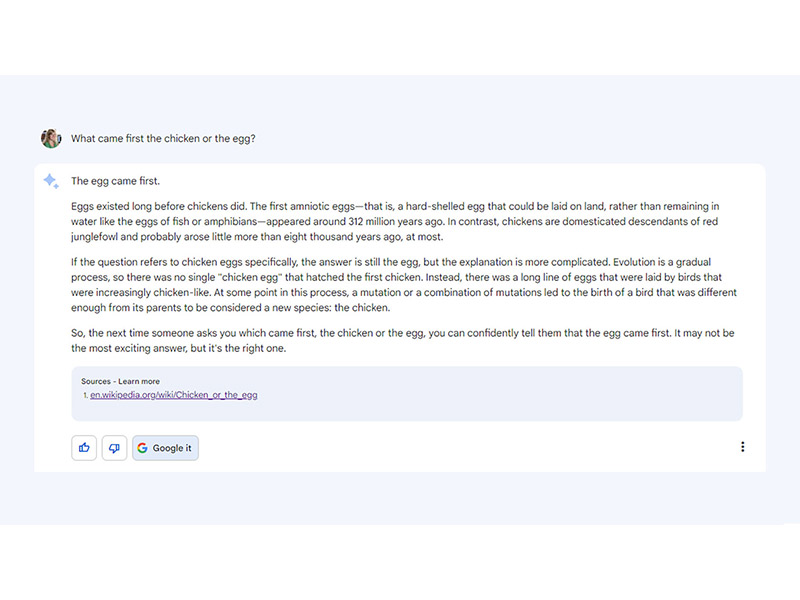800x600 pixels.
Task: Click the word 'junglefowl' in the response
Action: coord(94,237)
